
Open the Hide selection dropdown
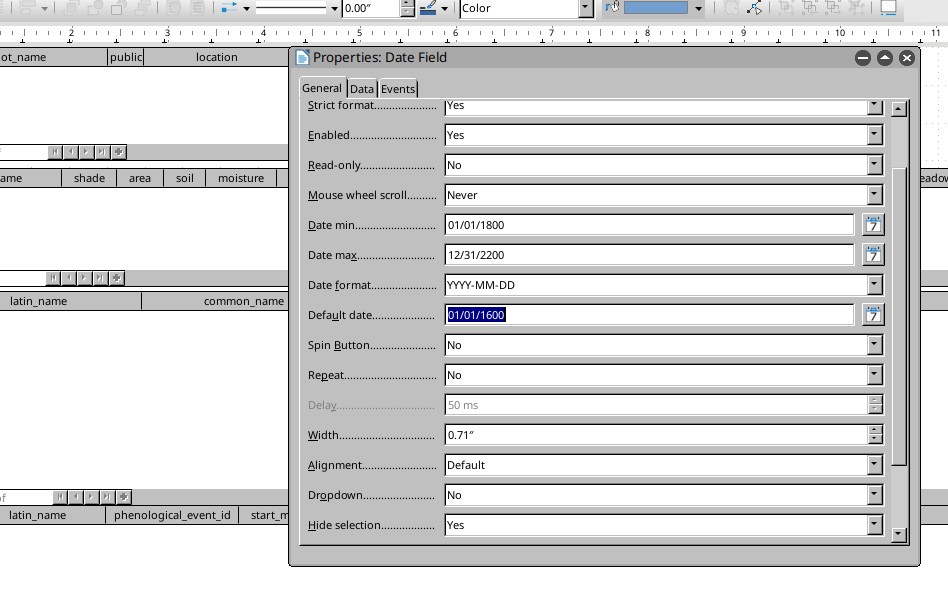(x=874, y=525)
